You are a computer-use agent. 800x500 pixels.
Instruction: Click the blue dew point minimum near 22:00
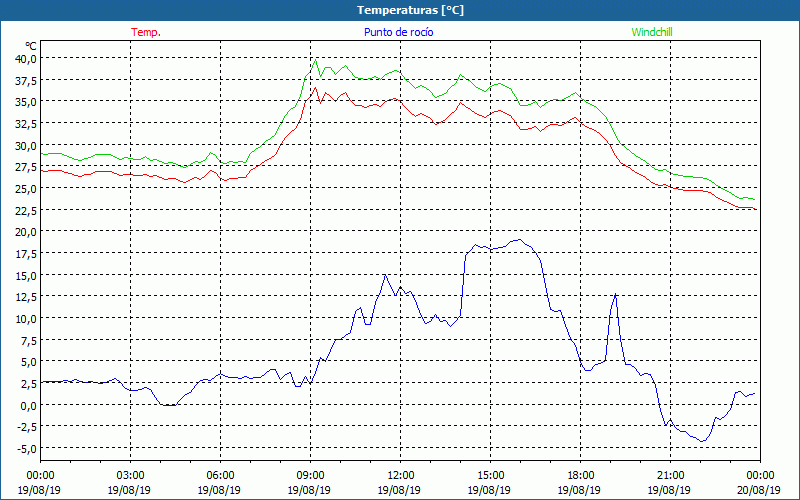702,441
